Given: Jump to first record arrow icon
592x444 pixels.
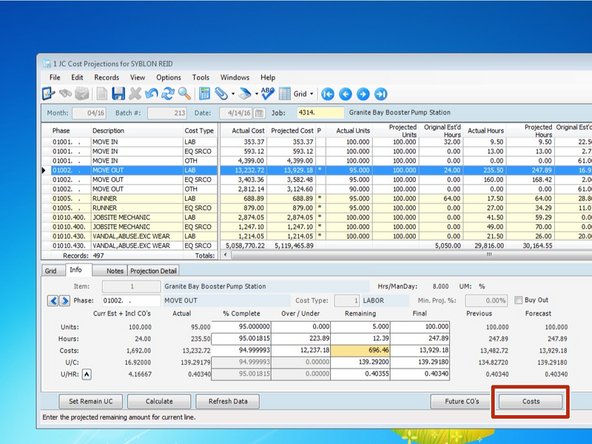Looking at the screenshot, I should click(x=328, y=94).
